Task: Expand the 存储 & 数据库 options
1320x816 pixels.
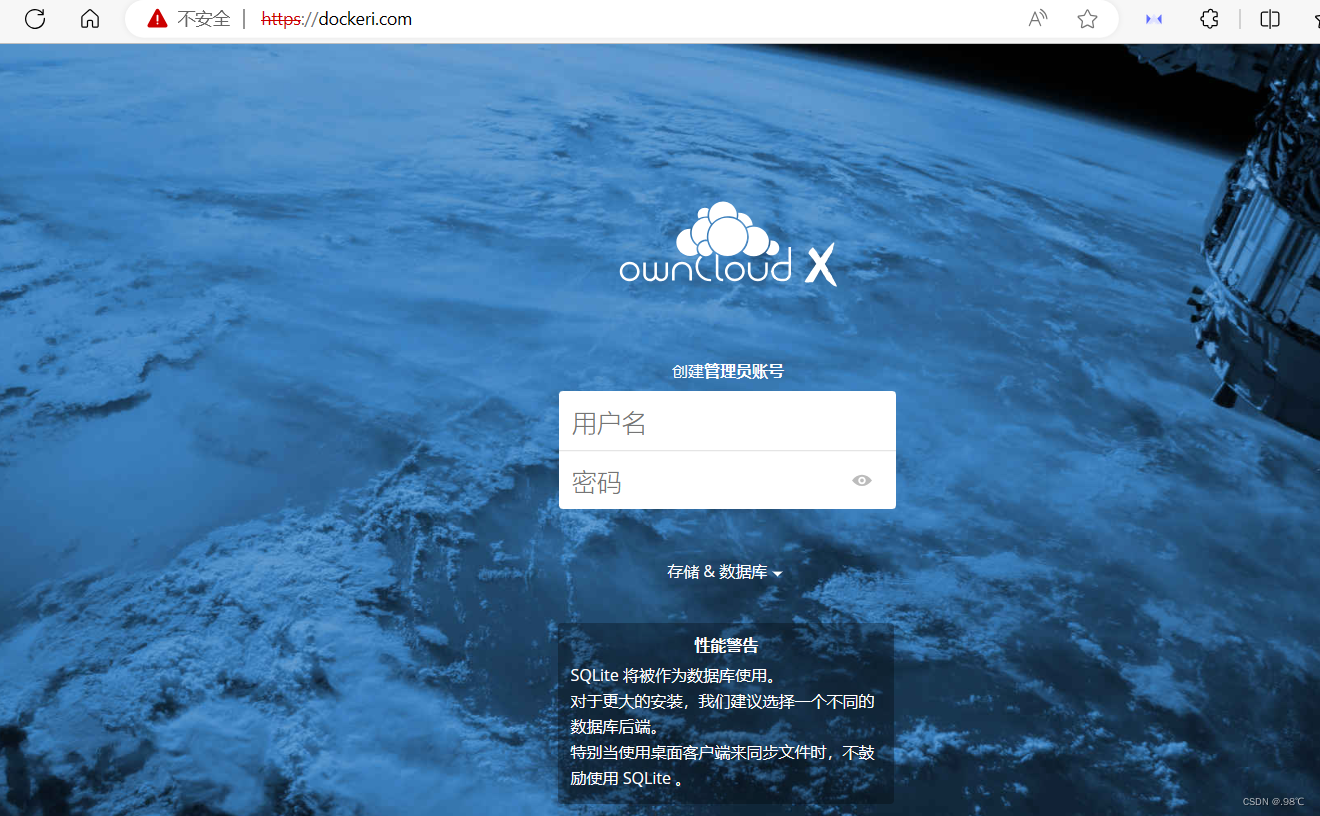Action: coord(724,572)
